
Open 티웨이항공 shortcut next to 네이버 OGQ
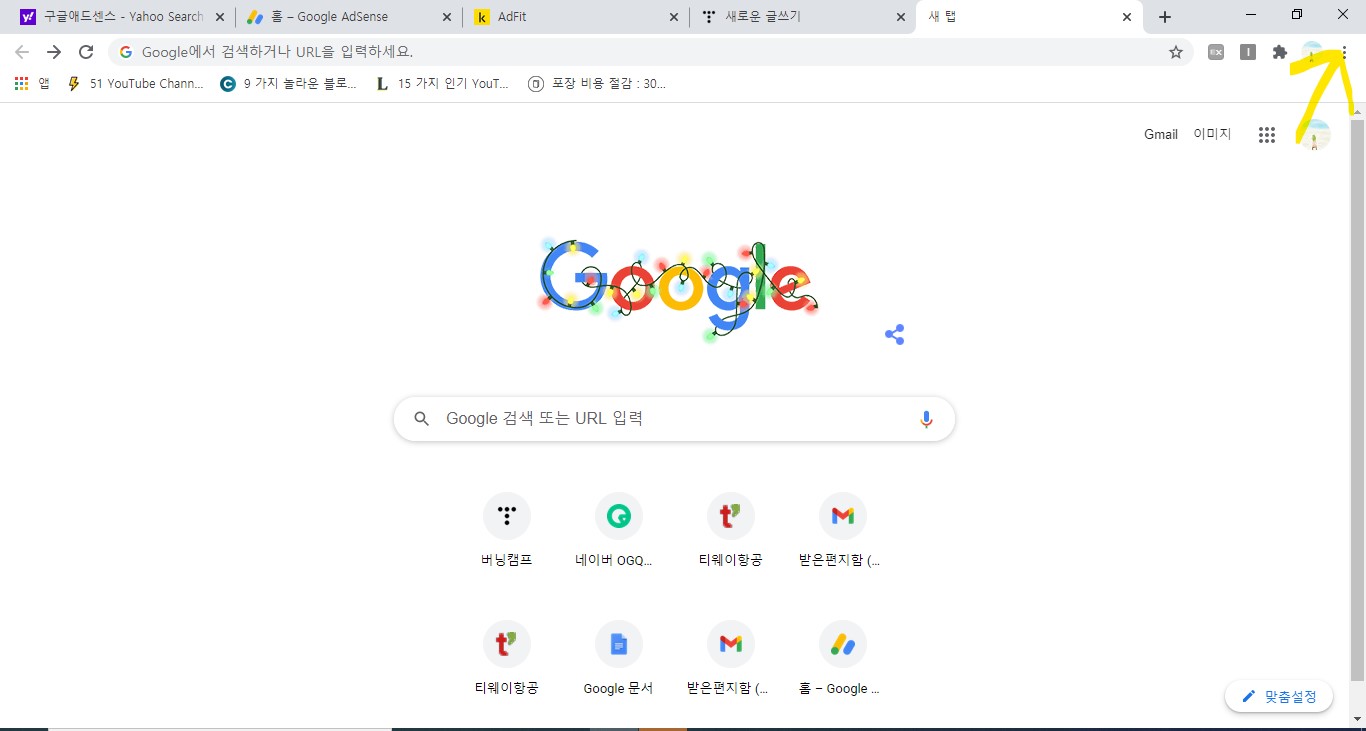pos(731,530)
